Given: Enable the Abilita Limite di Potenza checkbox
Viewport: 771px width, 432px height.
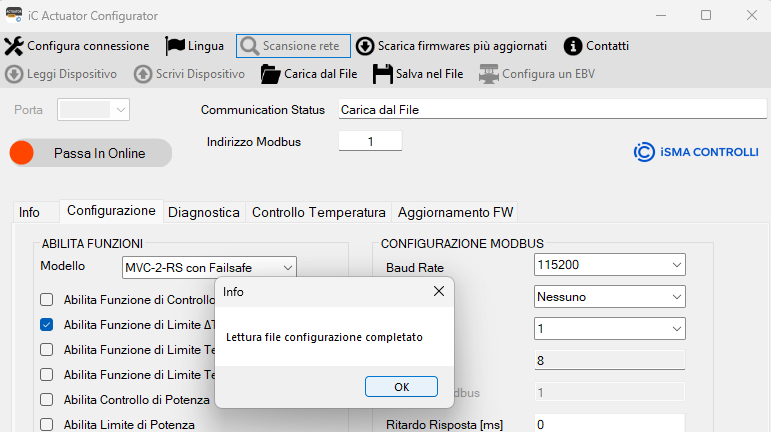Looking at the screenshot, I should coord(47,424).
